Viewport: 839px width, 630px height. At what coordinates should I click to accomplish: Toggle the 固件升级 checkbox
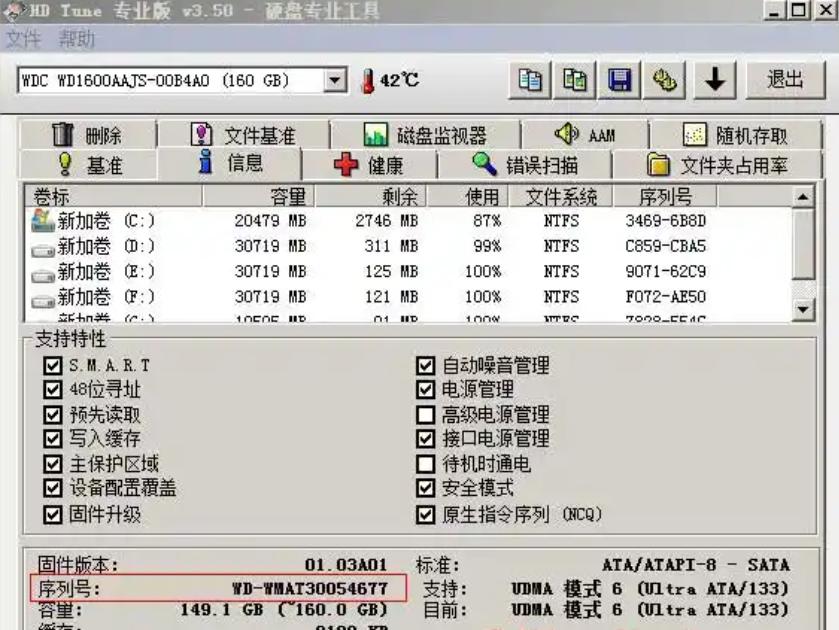[x=52, y=514]
